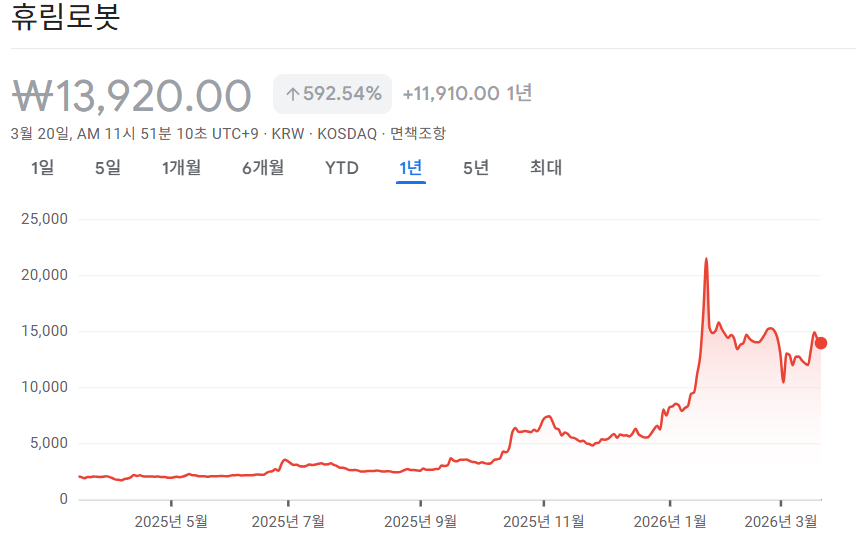Switch chart to 6개월 range
856x544 pixels.
click(x=263, y=168)
